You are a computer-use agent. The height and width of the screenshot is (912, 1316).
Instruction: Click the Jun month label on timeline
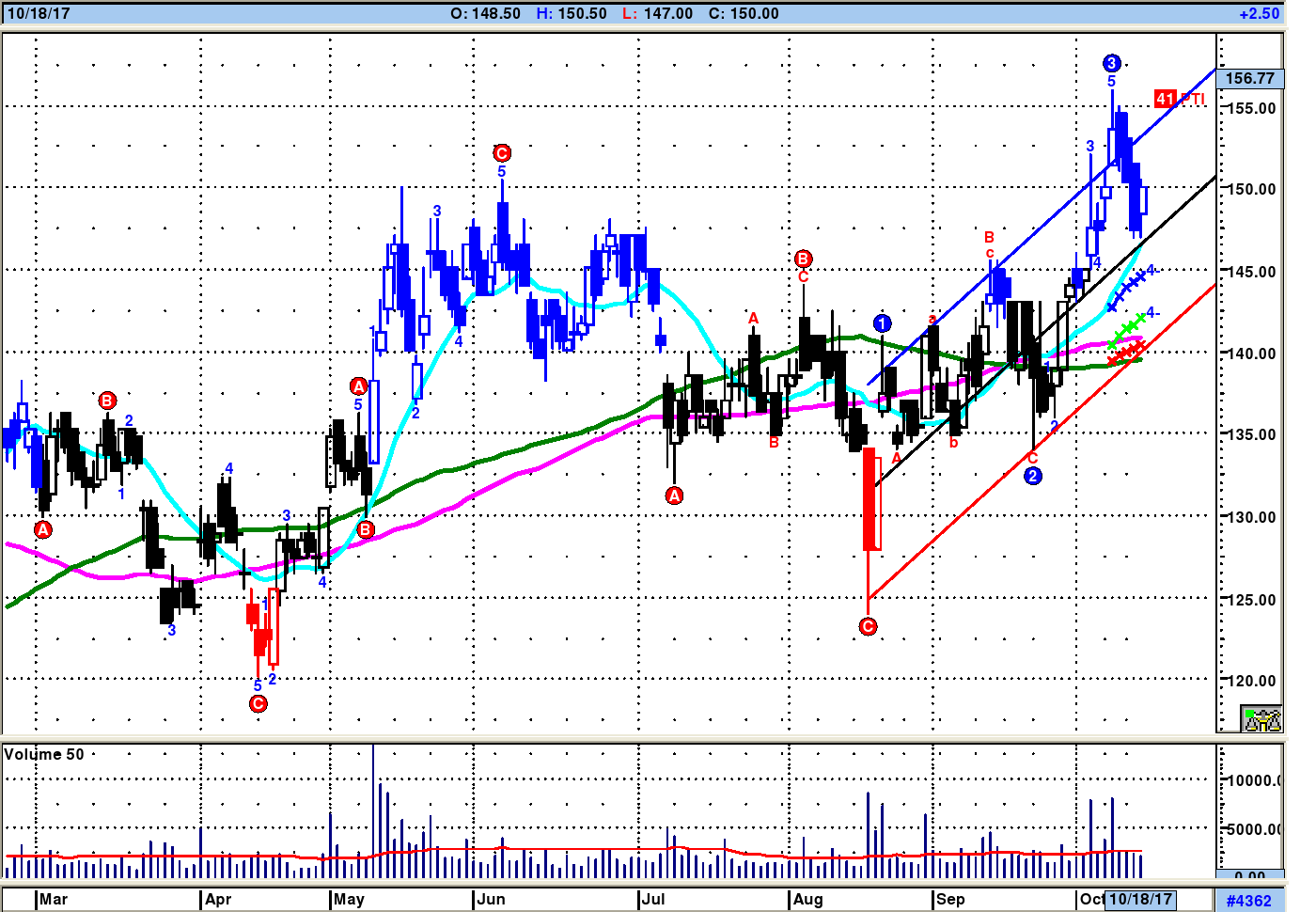click(491, 899)
